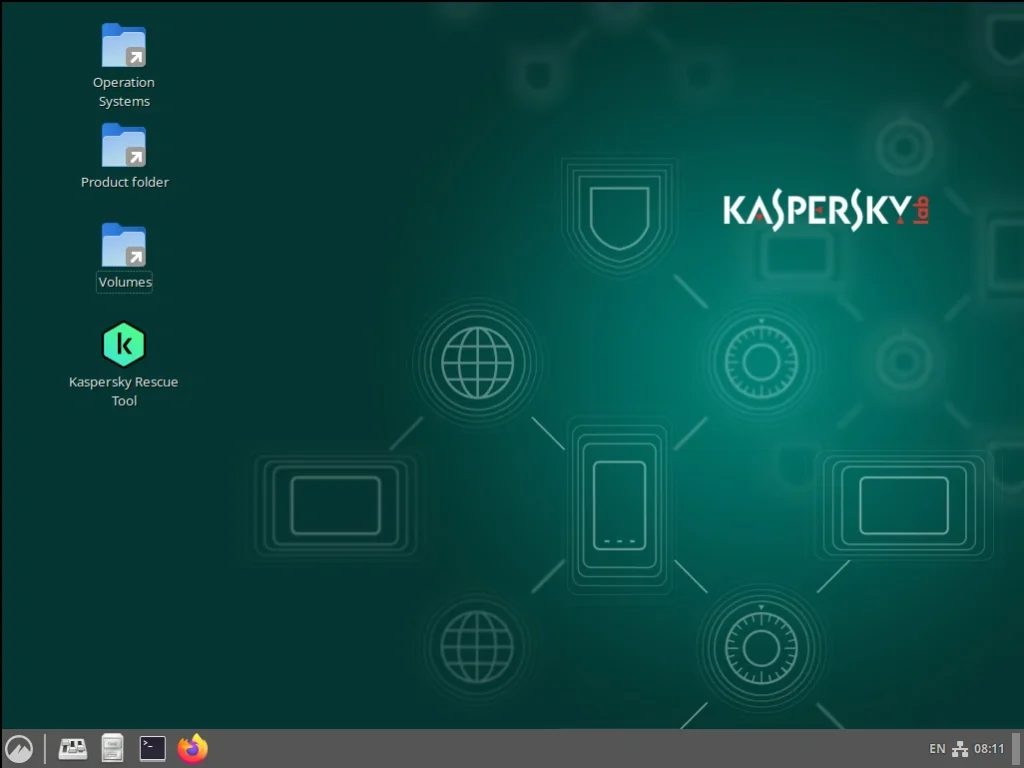This screenshot has width=1024, height=768.
Task: Click the audio mixer icon in the taskbar
Action: [72, 747]
